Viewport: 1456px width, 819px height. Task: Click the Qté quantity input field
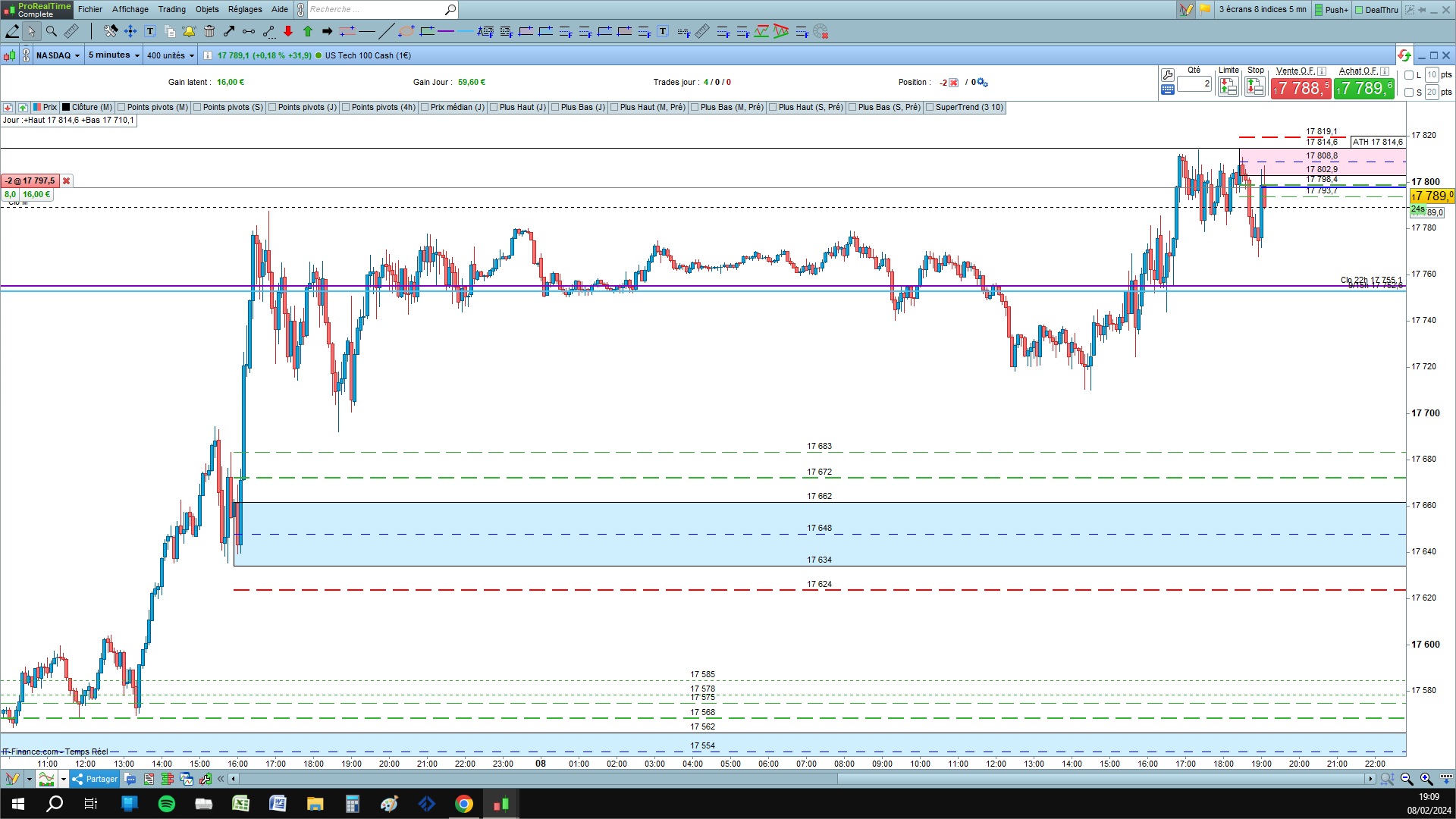pyautogui.click(x=1194, y=84)
